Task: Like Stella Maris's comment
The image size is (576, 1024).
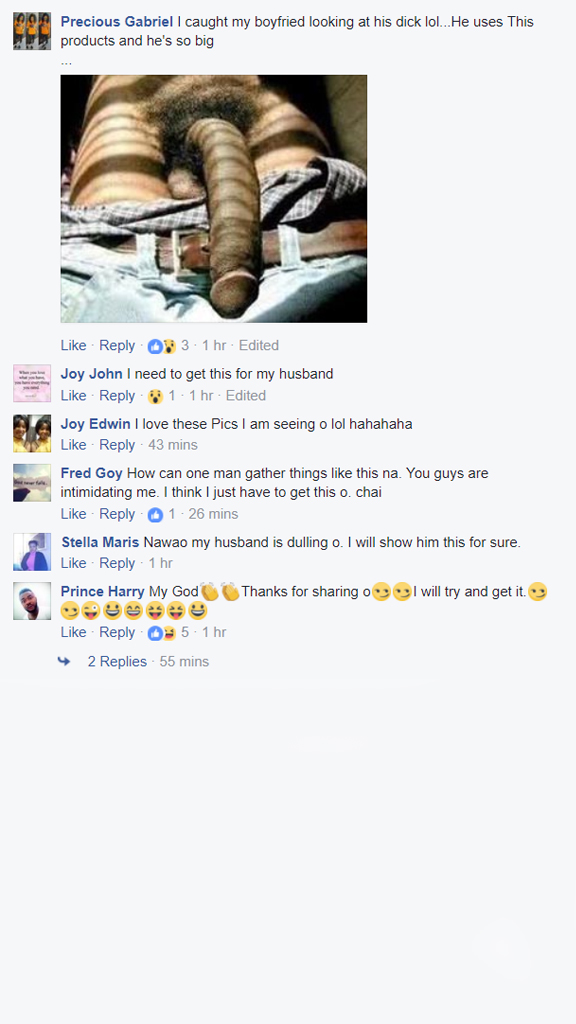Action: [x=73, y=563]
